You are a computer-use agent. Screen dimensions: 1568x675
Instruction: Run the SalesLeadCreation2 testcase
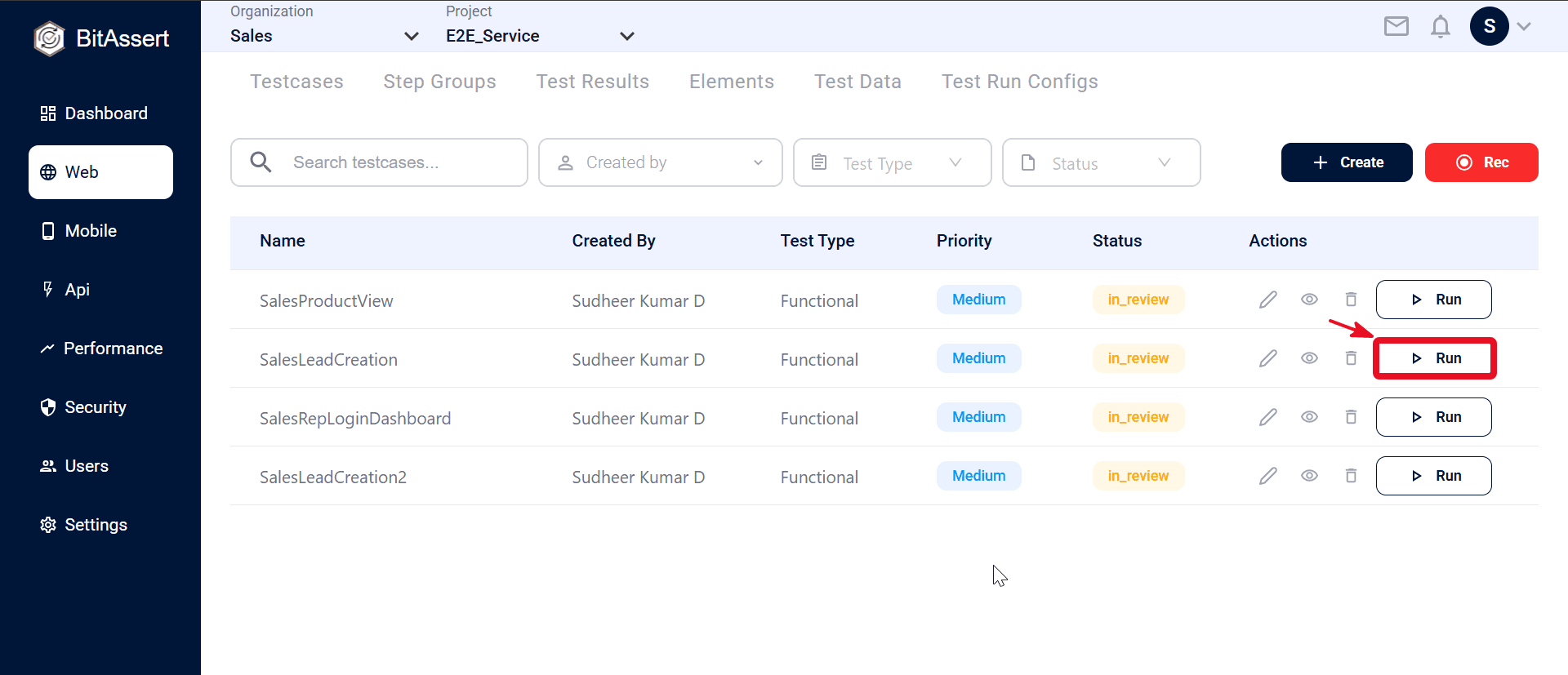(x=1434, y=476)
